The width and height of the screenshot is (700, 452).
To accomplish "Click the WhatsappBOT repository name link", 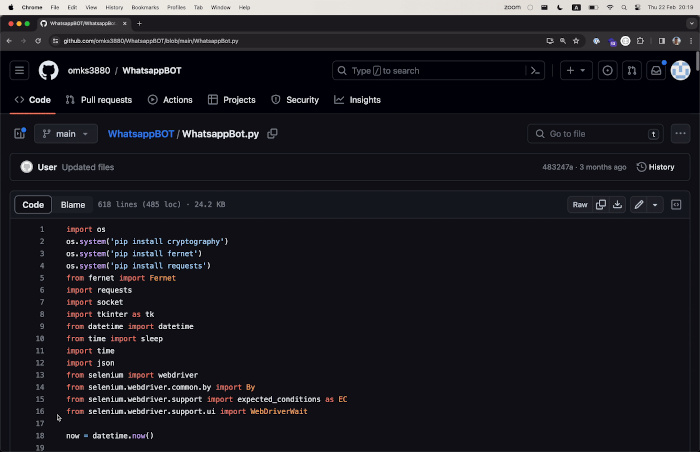I will click(x=152, y=71).
